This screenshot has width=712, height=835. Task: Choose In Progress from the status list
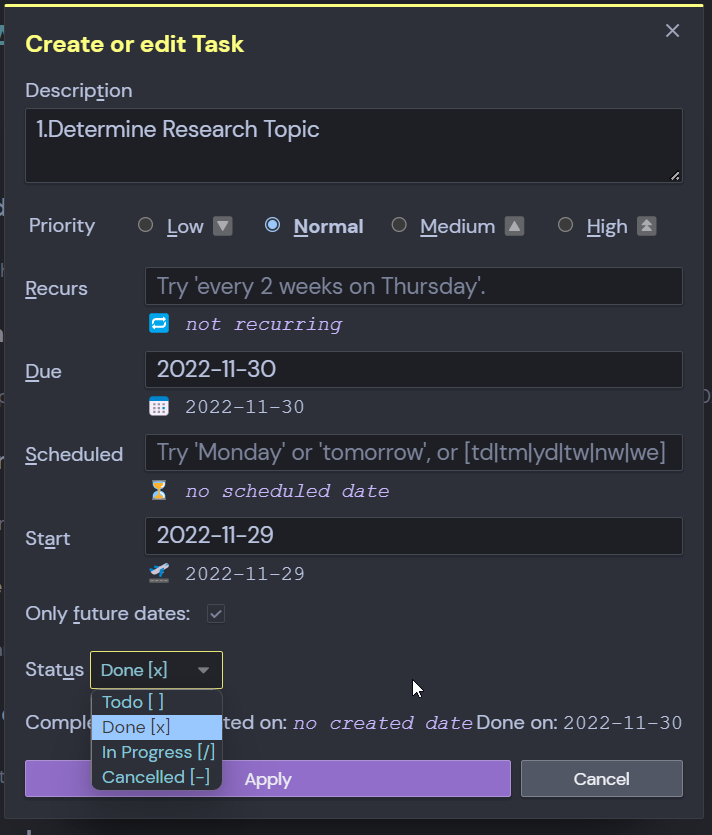coord(155,752)
